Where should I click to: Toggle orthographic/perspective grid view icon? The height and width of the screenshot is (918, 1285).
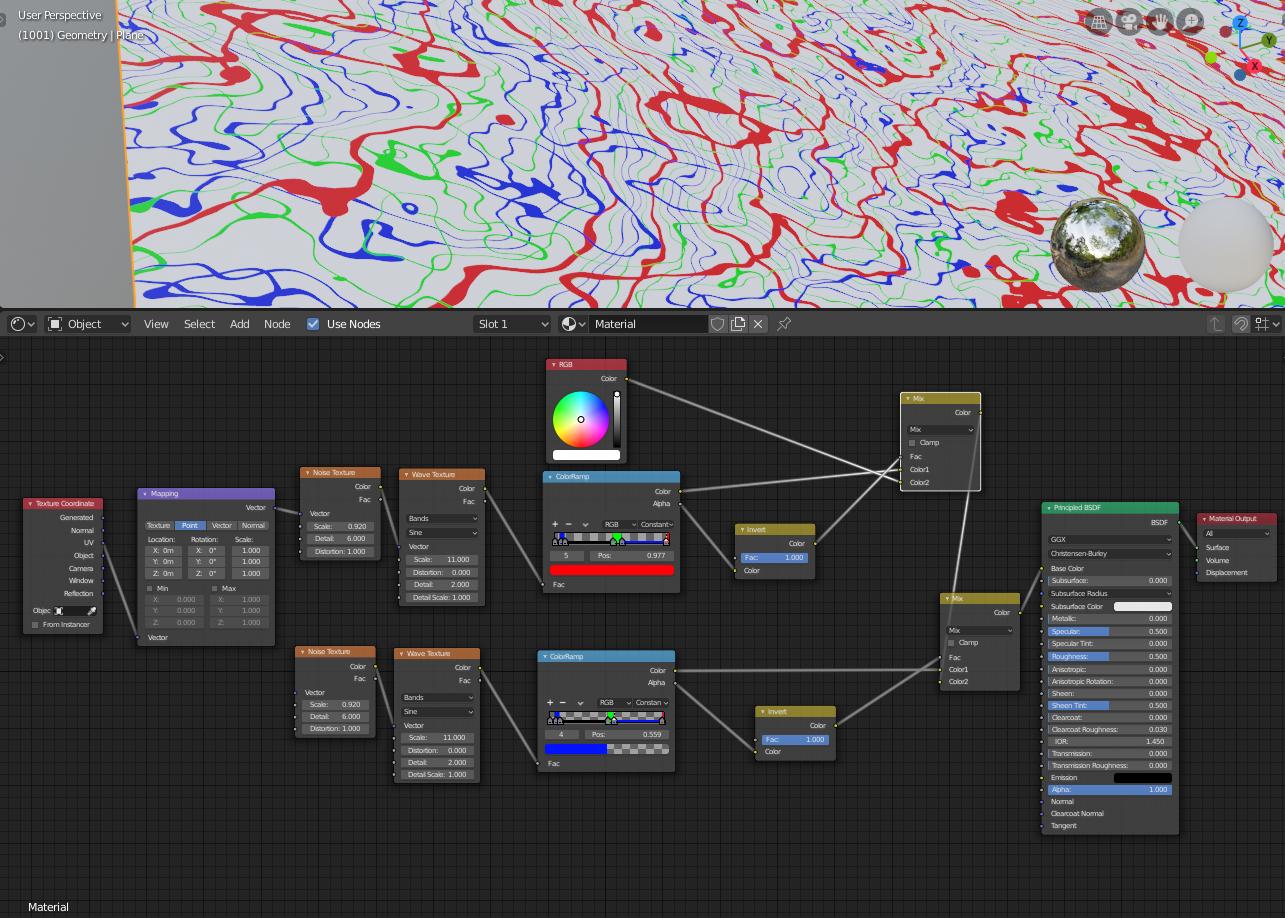coord(1098,21)
